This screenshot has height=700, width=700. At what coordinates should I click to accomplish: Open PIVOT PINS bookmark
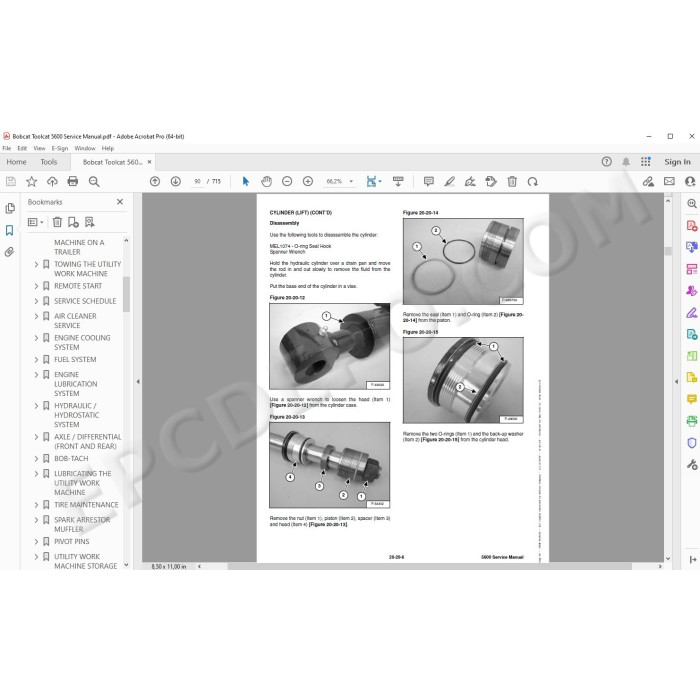click(x=72, y=542)
